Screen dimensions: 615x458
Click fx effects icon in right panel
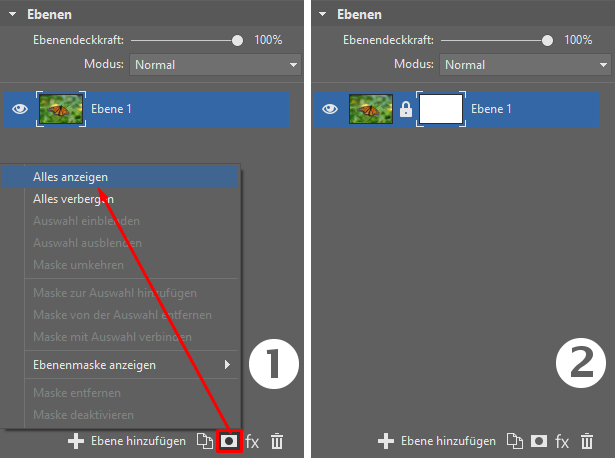tap(562, 442)
